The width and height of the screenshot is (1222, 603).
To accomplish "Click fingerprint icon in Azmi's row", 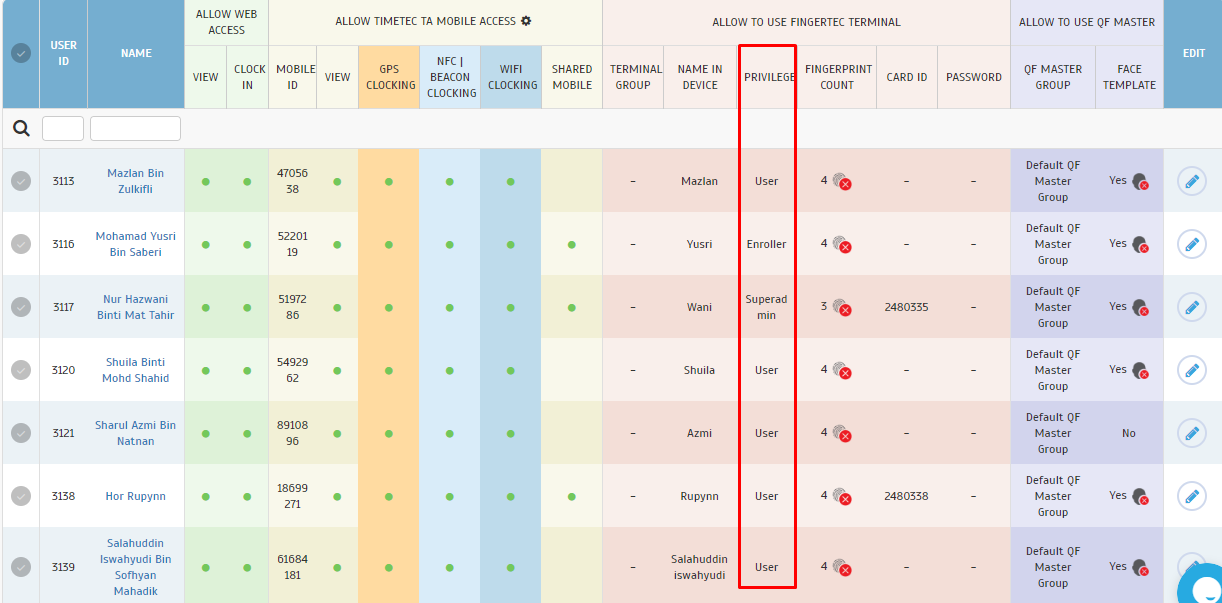I will coord(840,433).
